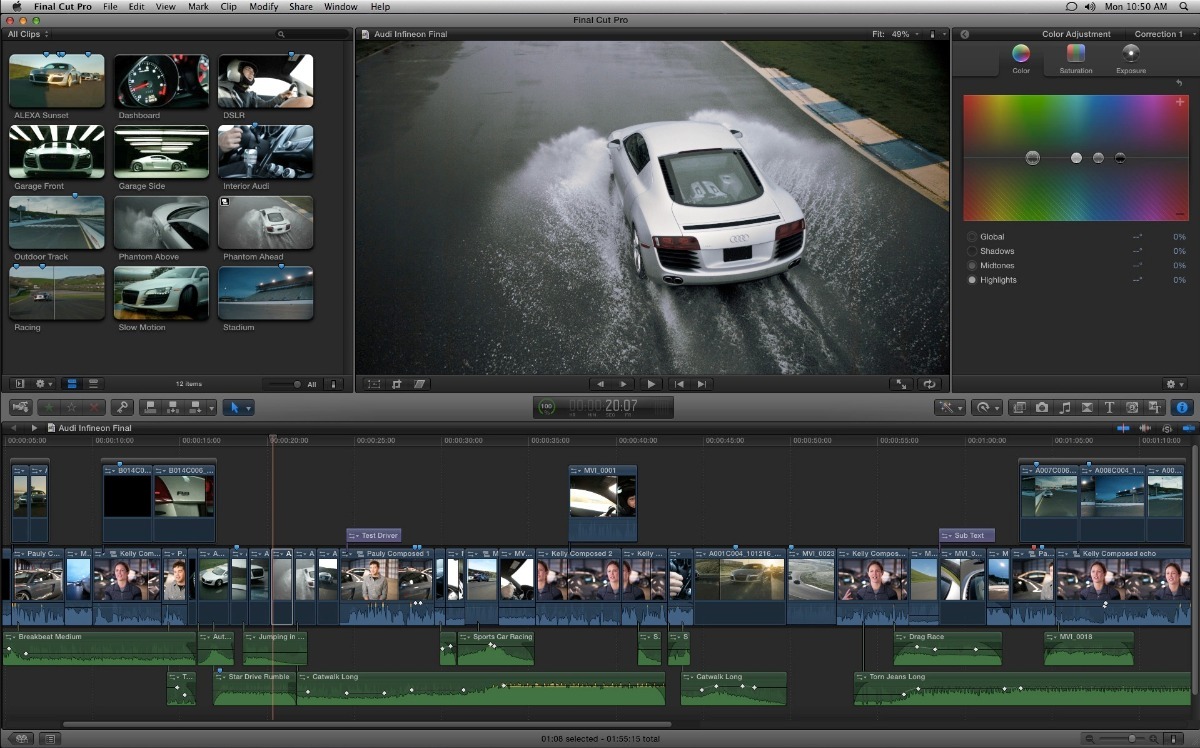Open the Photos browser camera icon
1200x748 pixels.
click(1042, 408)
